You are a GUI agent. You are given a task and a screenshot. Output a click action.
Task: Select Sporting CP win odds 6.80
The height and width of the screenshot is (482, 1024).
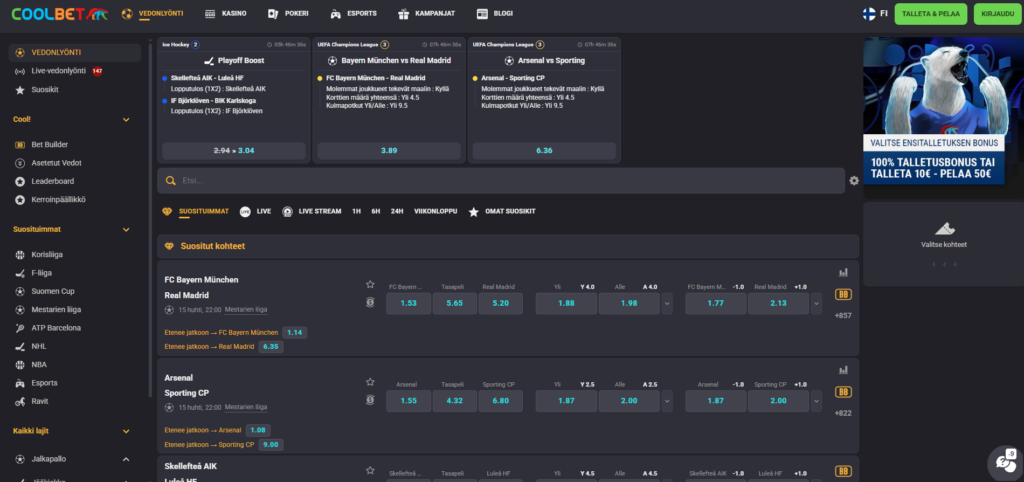501,400
